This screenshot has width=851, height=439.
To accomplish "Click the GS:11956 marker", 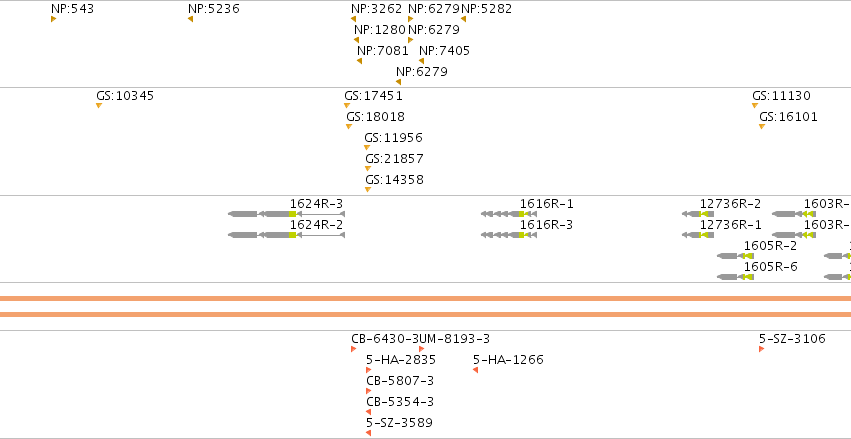I will click(x=367, y=147).
